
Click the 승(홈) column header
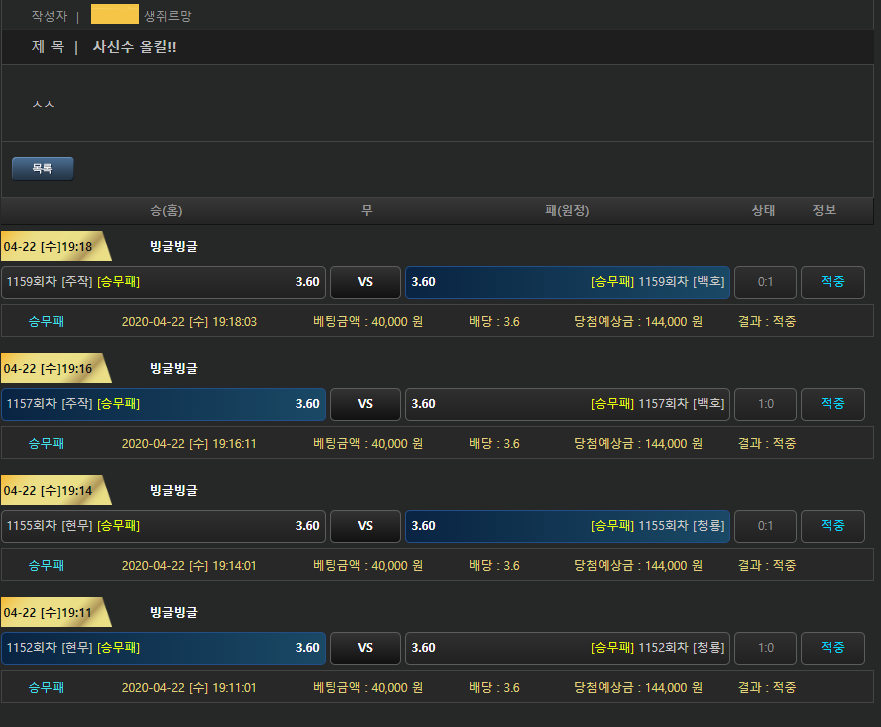click(166, 210)
